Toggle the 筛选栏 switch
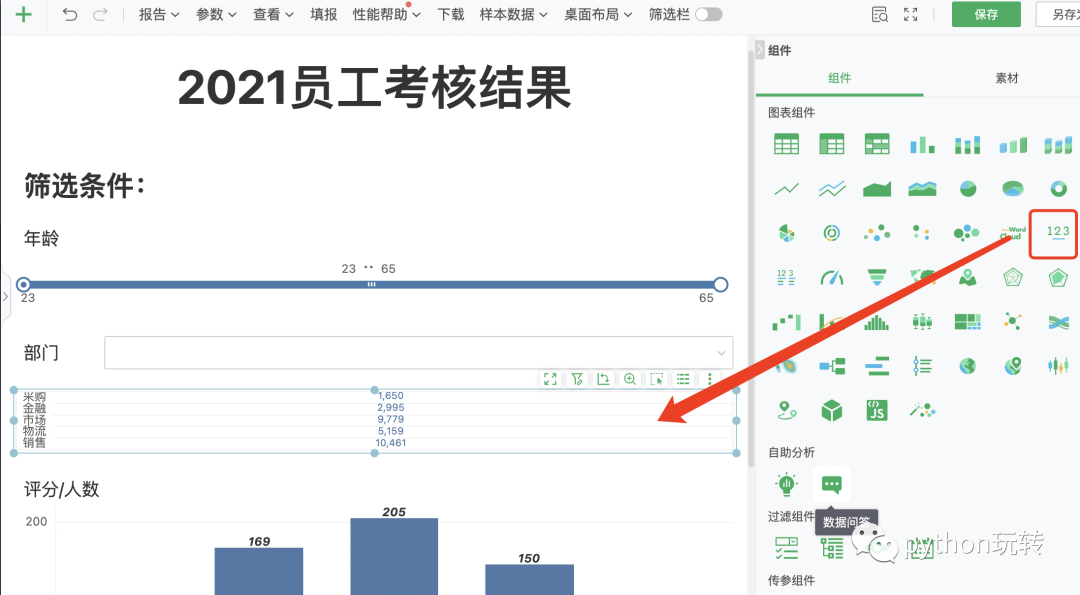 click(708, 14)
